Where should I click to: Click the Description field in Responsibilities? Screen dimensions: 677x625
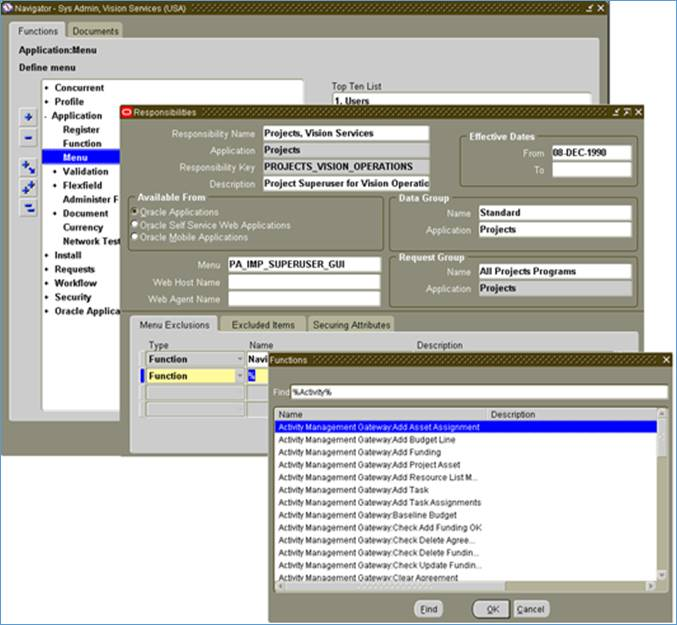pos(346,183)
